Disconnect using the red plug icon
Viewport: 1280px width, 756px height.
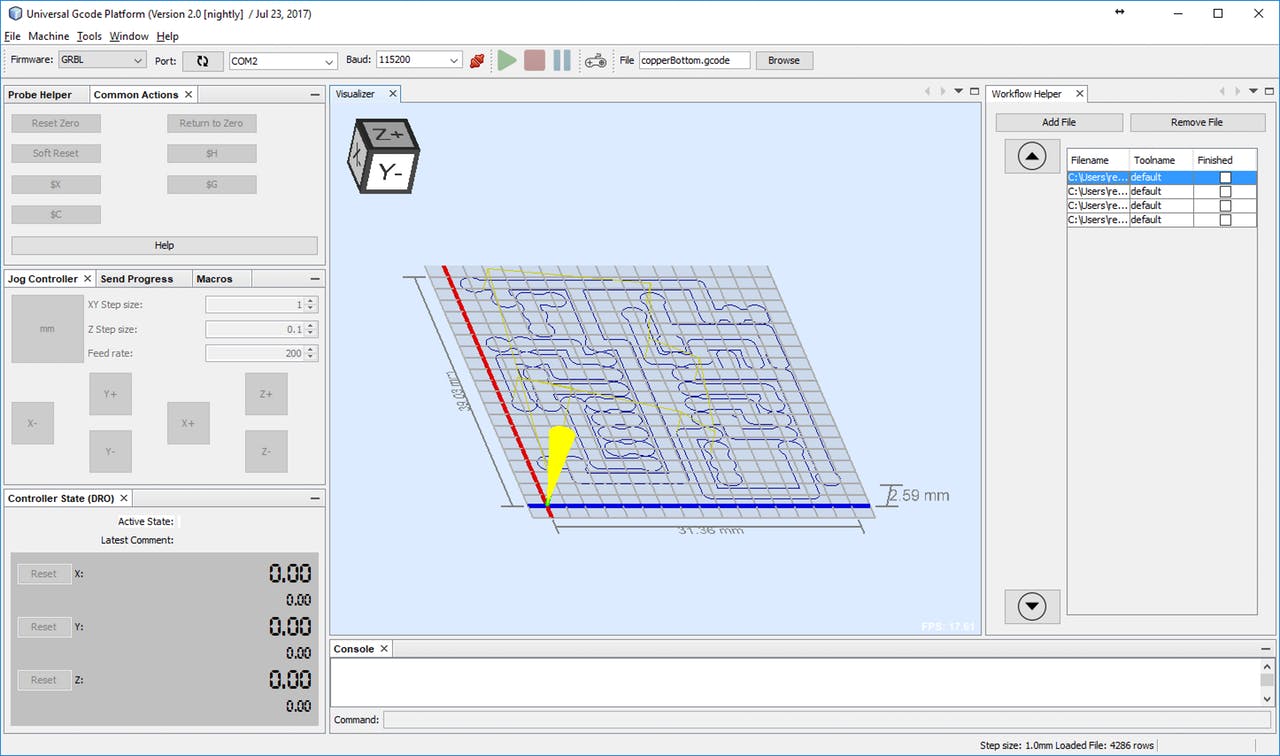pos(477,60)
